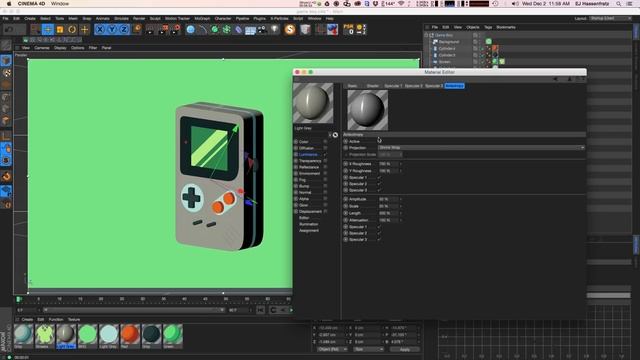
Task: Open Object Manager Tags menu
Action: pos(488,27)
